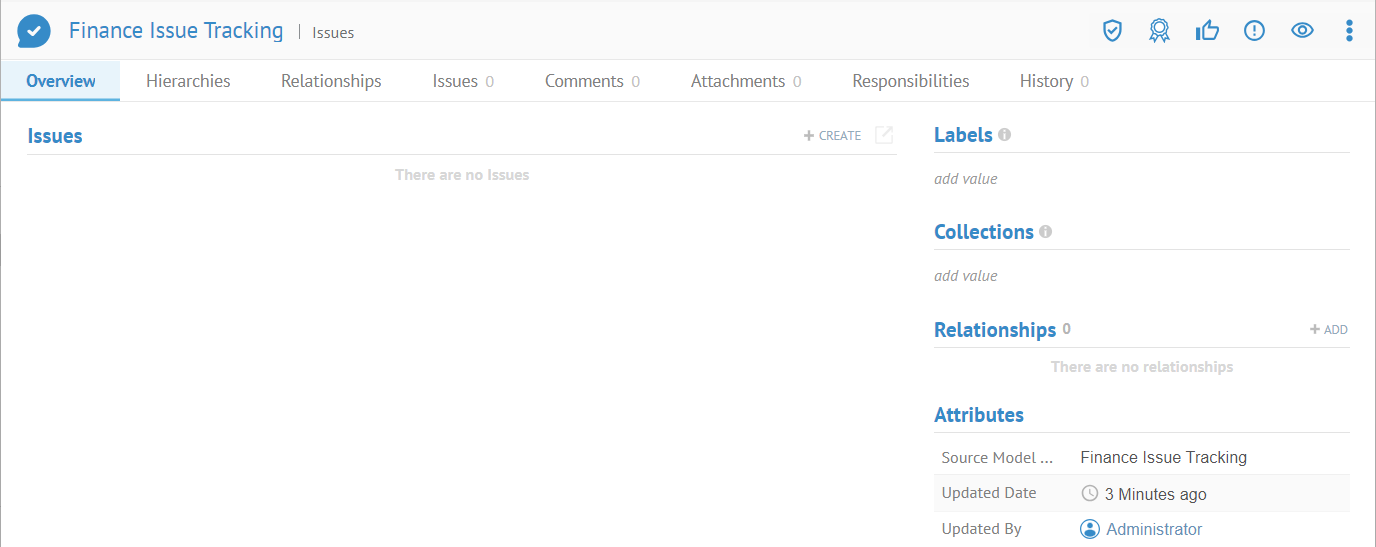1376x547 pixels.
Task: Open the Relationships tab
Action: pyautogui.click(x=331, y=81)
